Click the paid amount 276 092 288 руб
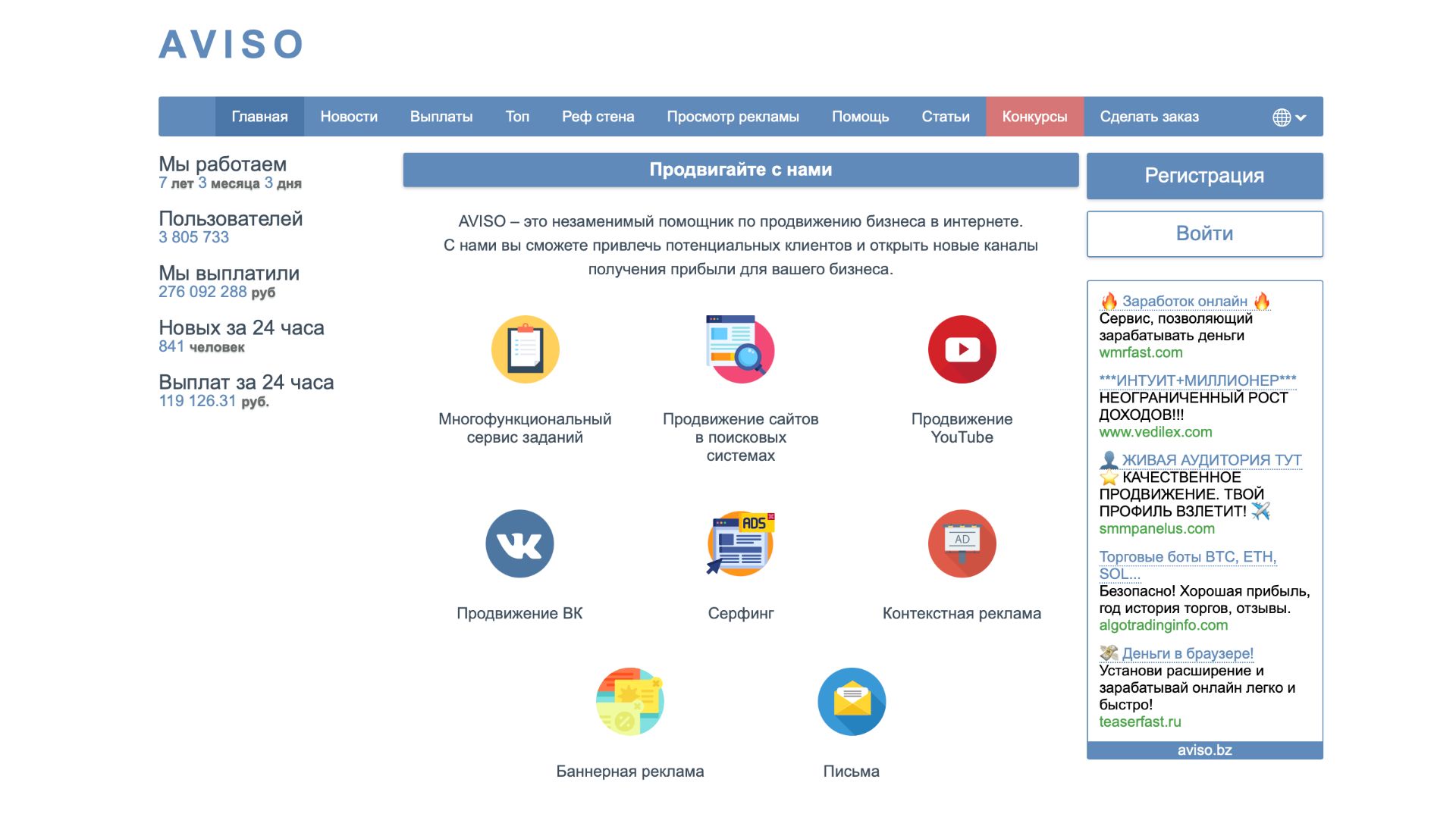Image resolution: width=1456 pixels, height=817 pixels. (217, 292)
